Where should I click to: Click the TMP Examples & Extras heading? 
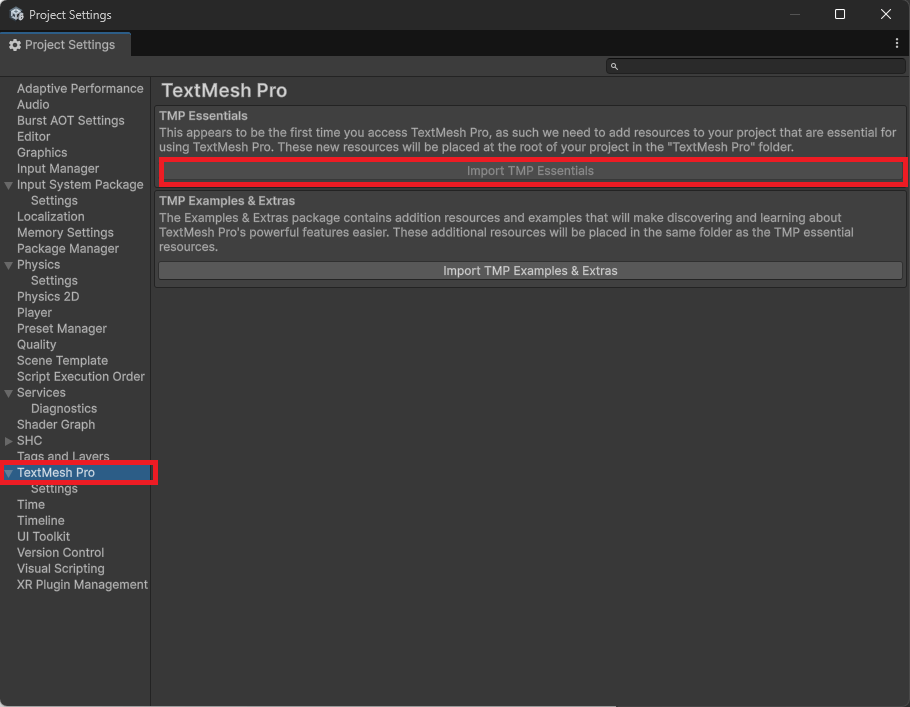tap(227, 200)
